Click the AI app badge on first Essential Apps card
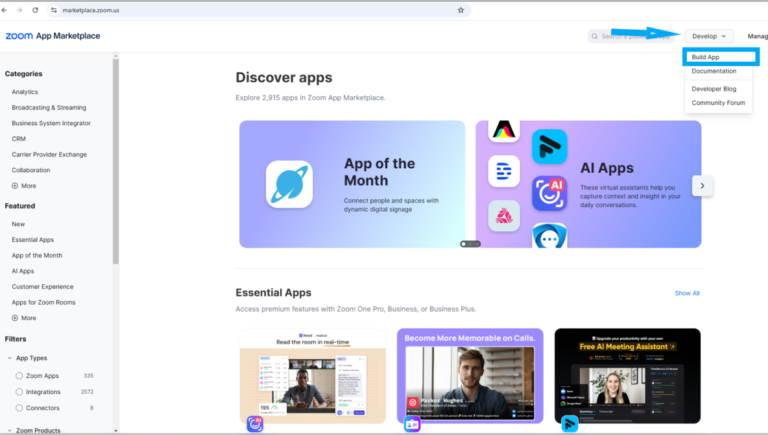 (255, 423)
